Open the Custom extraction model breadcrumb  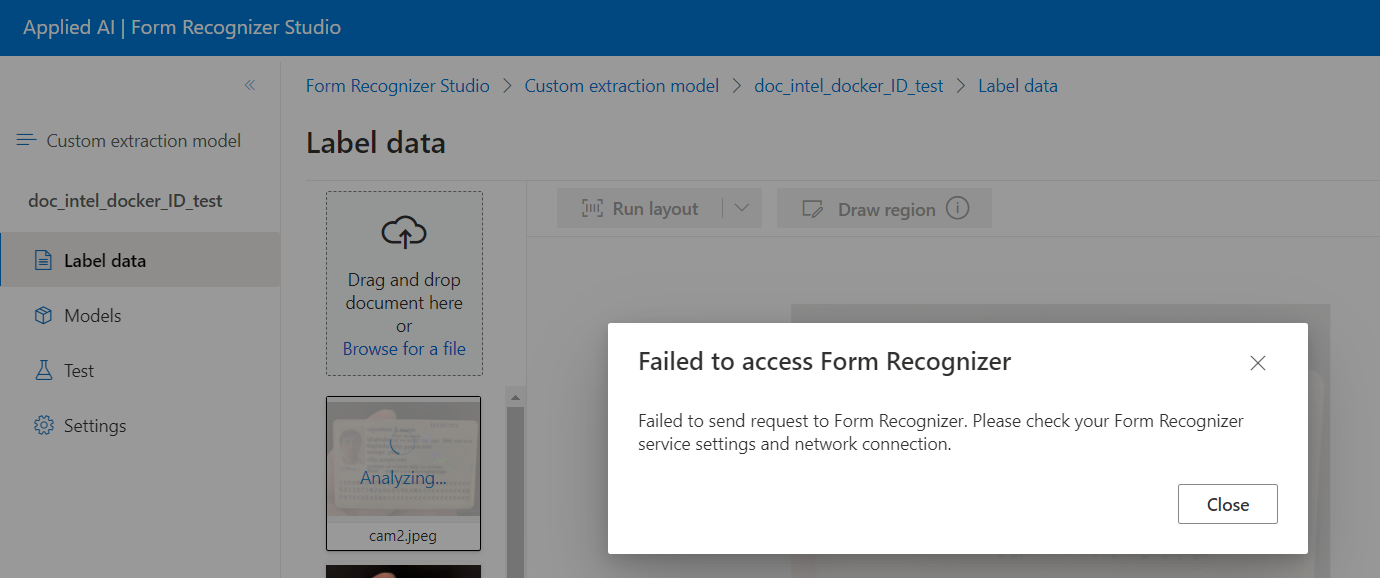pos(621,85)
